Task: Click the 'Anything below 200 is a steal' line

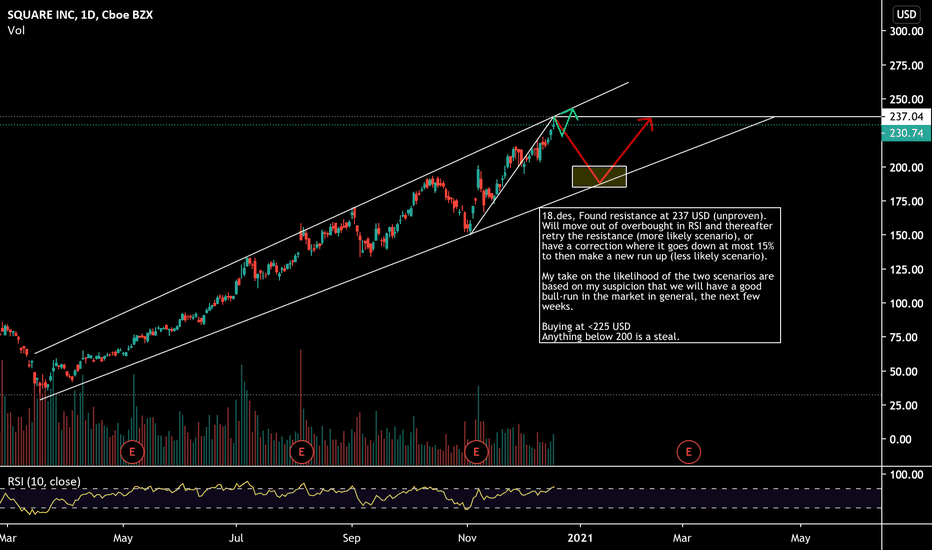Action: click(x=610, y=337)
